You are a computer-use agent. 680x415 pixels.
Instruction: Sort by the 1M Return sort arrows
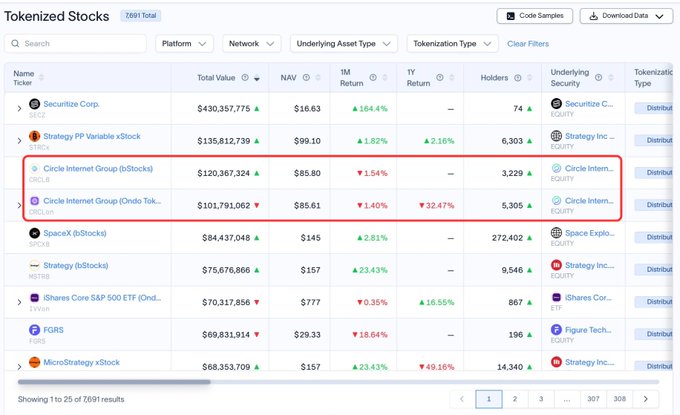(x=385, y=78)
